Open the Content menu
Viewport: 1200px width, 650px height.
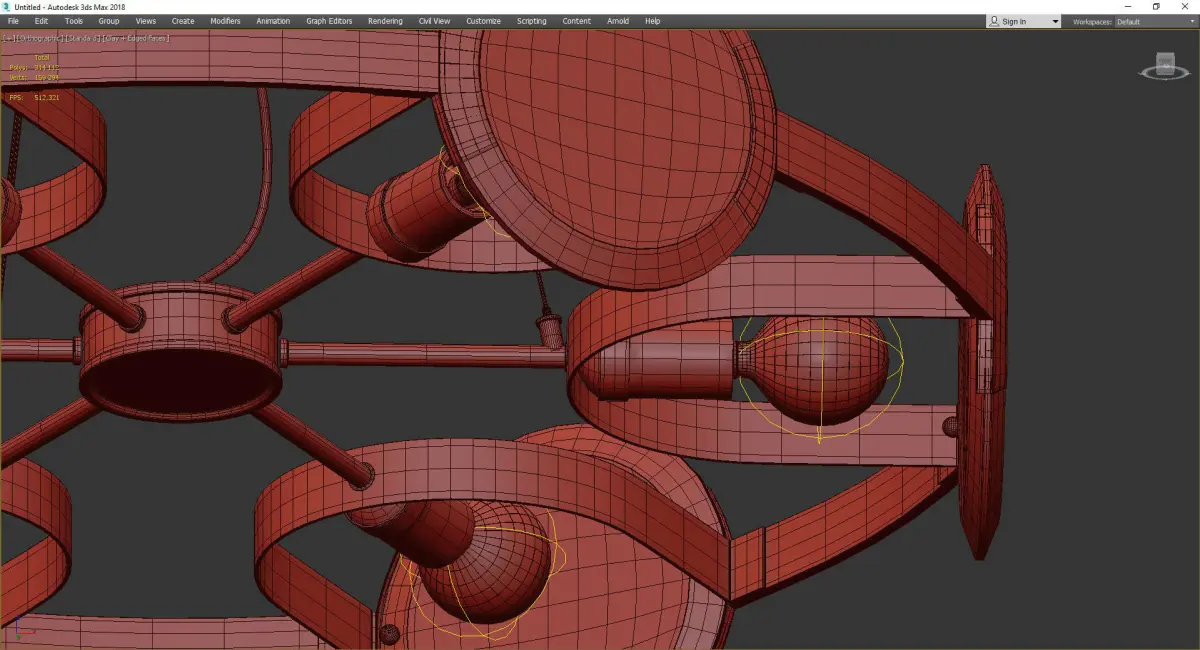[x=576, y=21]
